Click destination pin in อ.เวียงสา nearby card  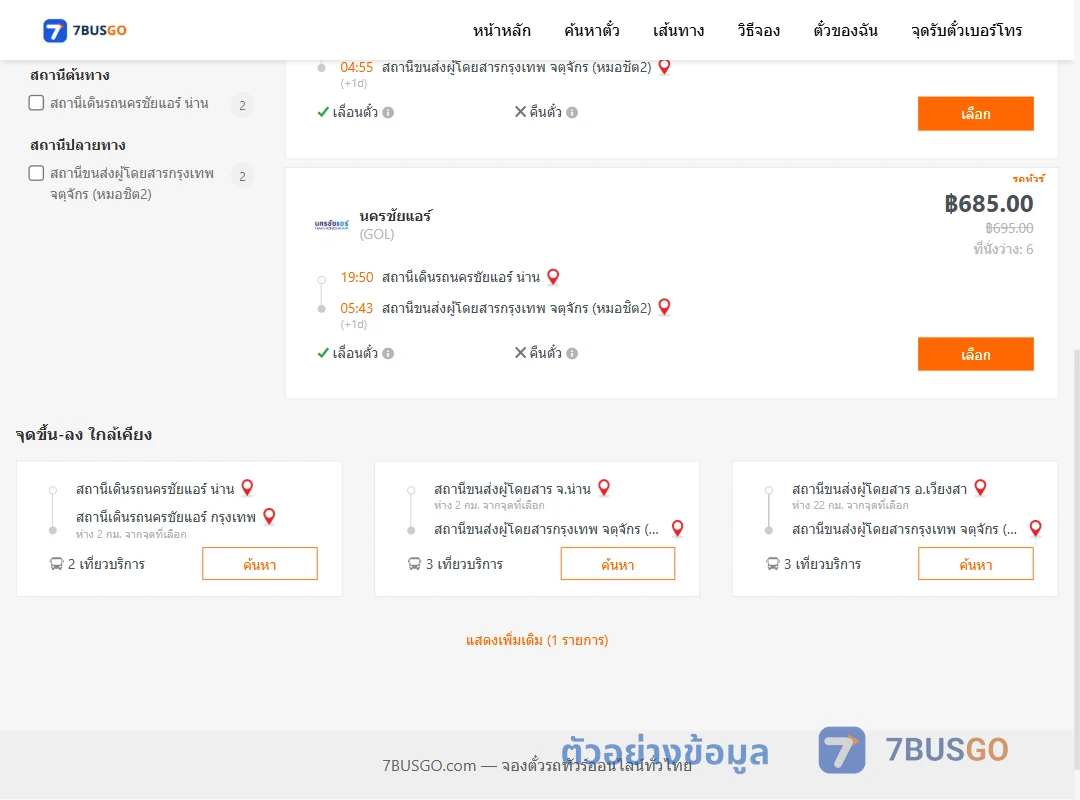coord(1035,529)
